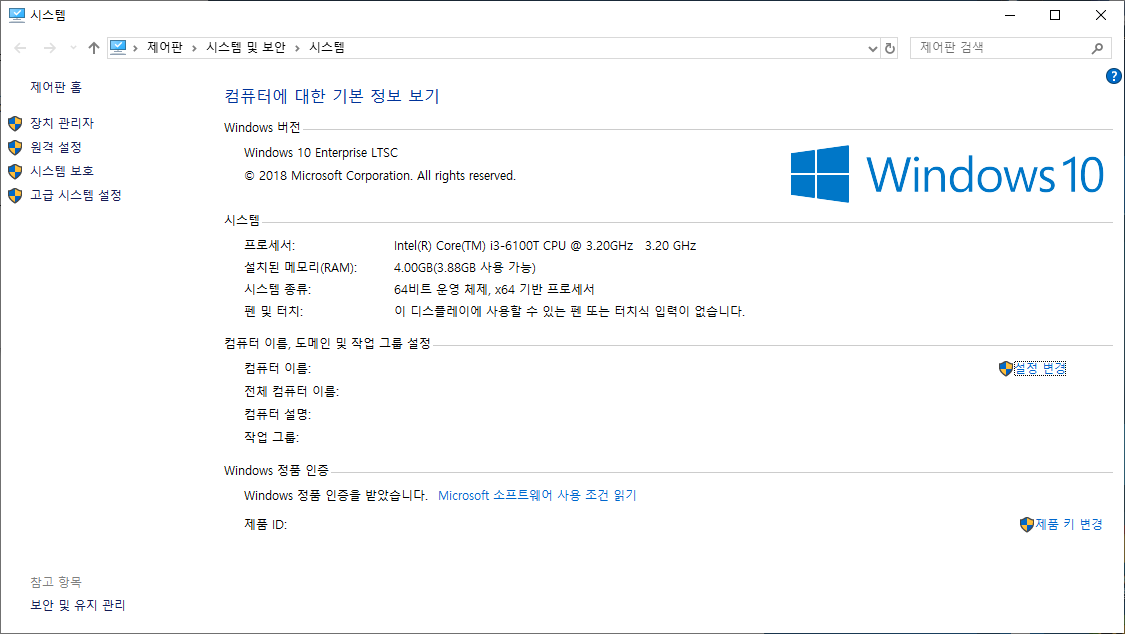This screenshot has width=1125, height=634.
Task: Click the search magnifier icon
Action: pos(1097,48)
